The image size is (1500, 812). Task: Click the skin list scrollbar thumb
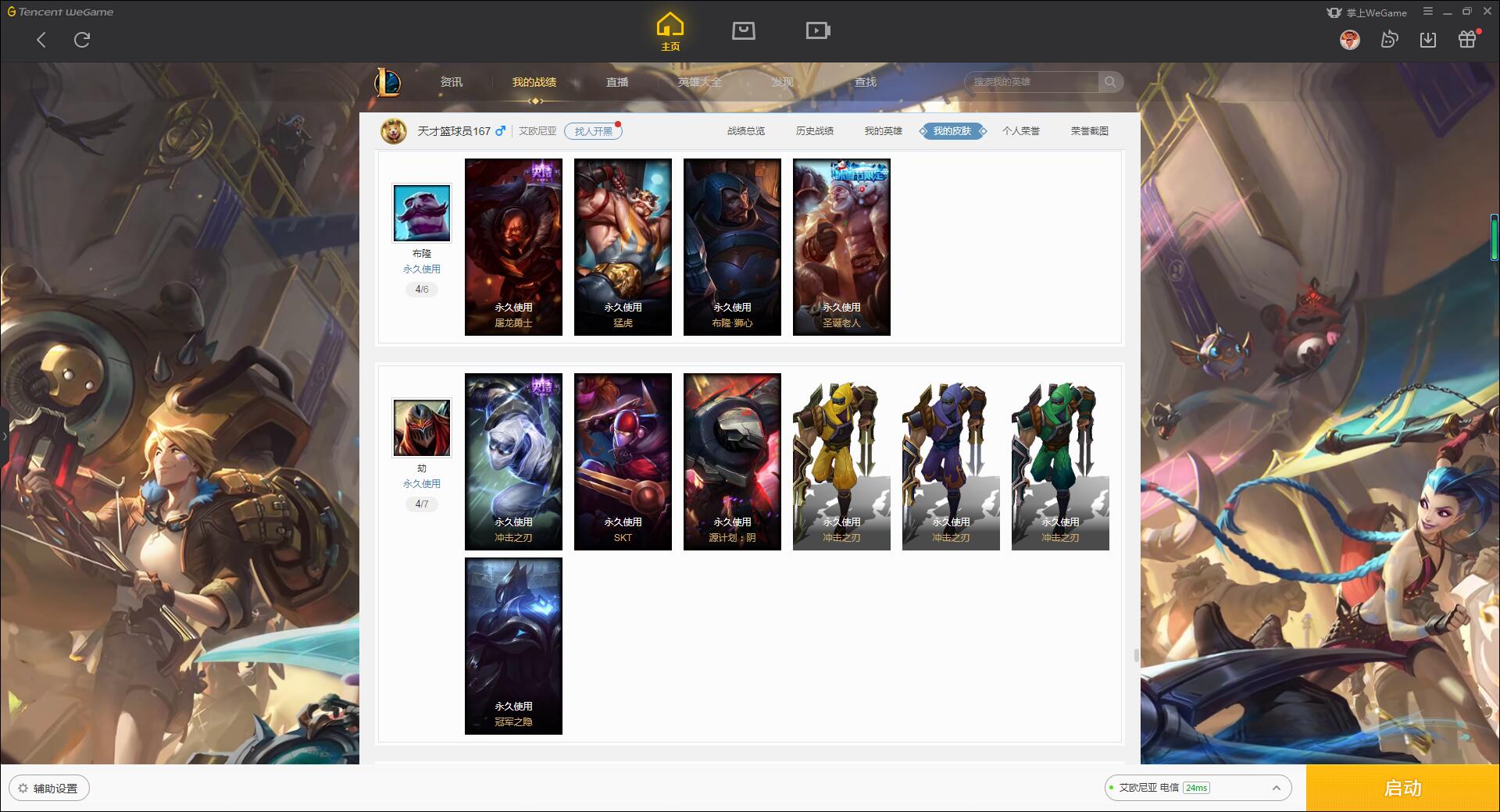point(1137,655)
